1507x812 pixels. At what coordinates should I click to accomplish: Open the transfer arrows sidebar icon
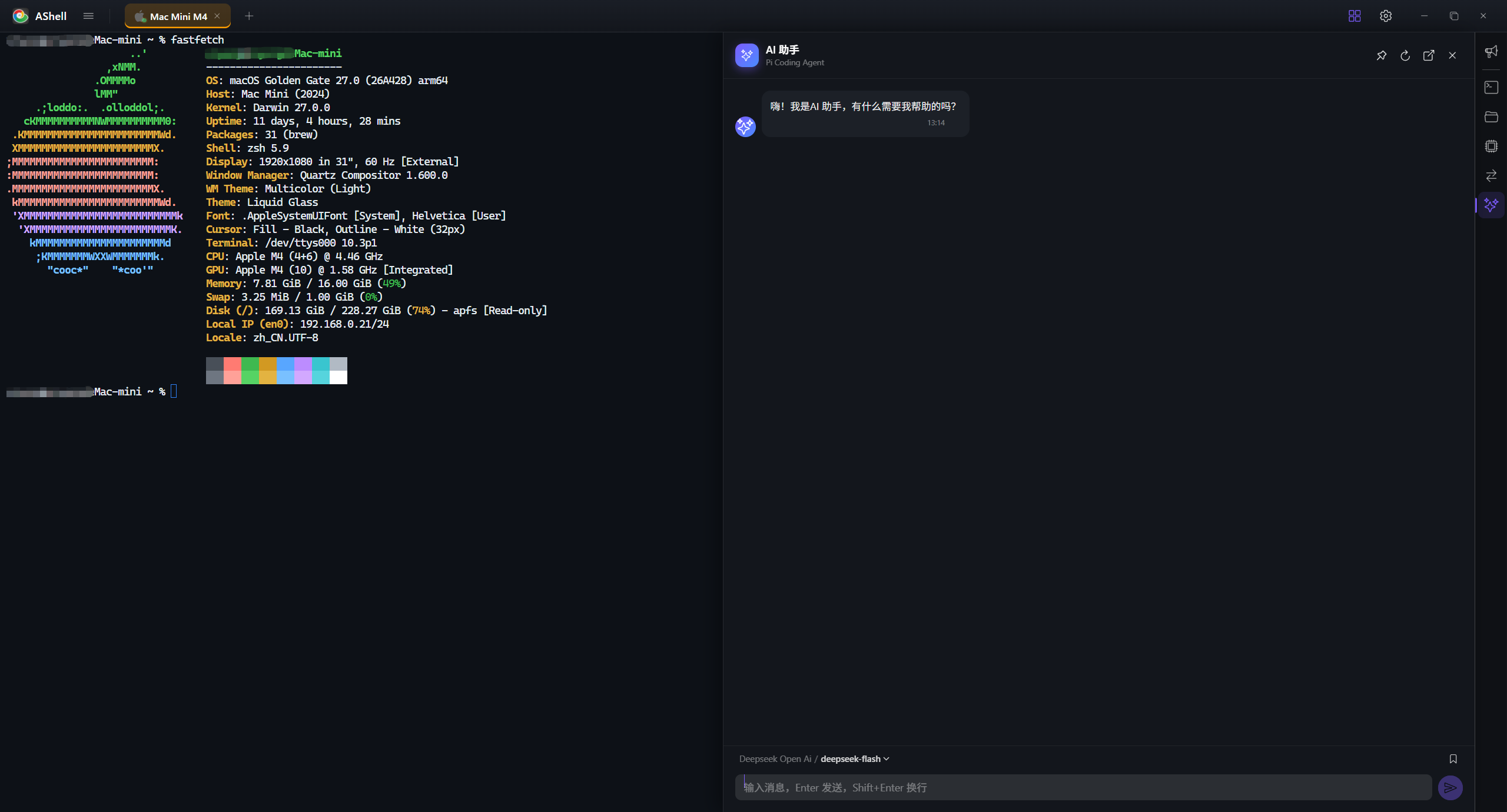pyautogui.click(x=1491, y=175)
